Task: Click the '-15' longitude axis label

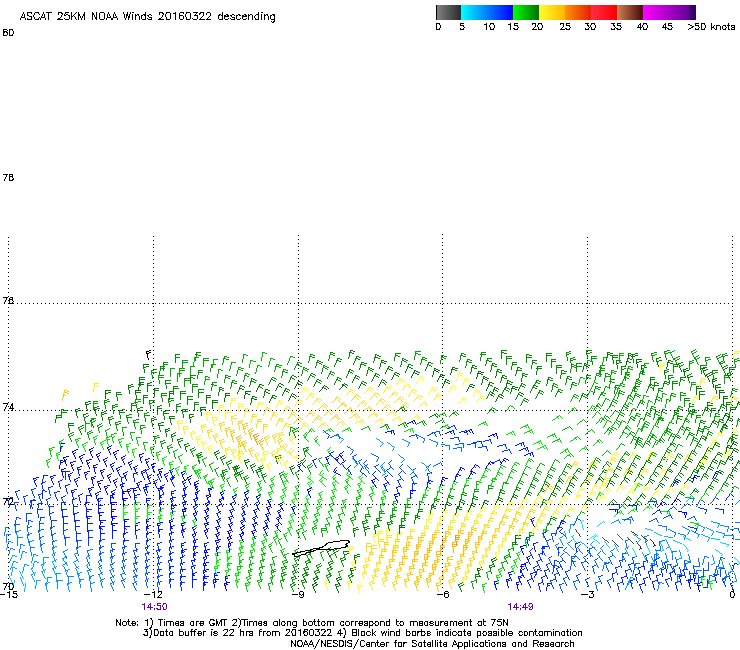Action: pyautogui.click(x=8, y=594)
